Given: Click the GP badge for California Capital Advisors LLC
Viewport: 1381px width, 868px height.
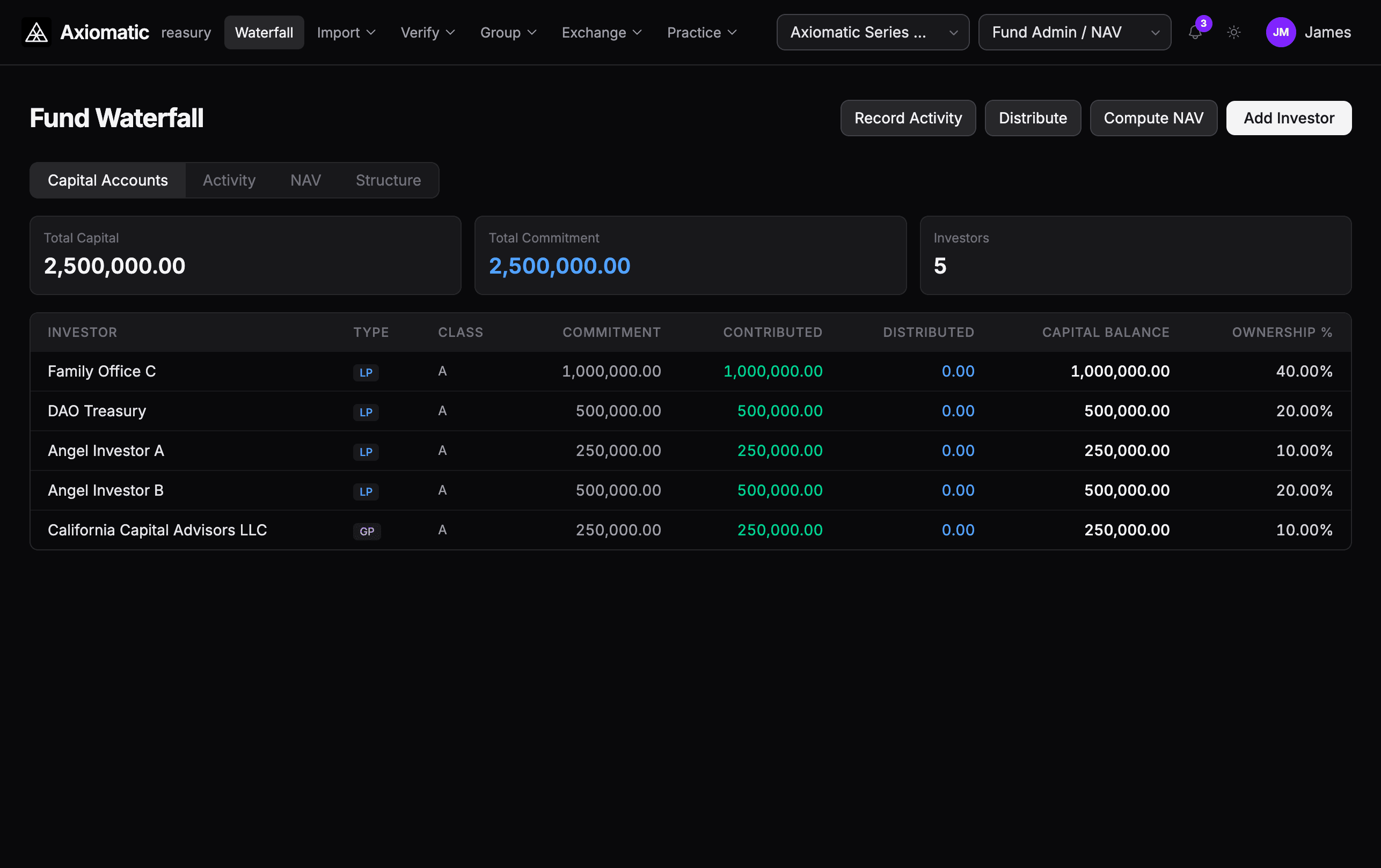Looking at the screenshot, I should click(x=367, y=532).
